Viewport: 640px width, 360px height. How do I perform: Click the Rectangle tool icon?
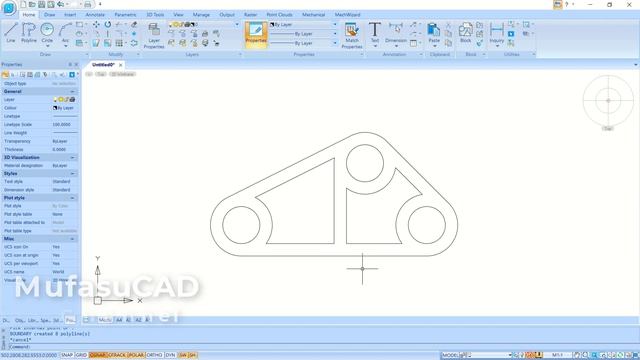[x=80, y=25]
